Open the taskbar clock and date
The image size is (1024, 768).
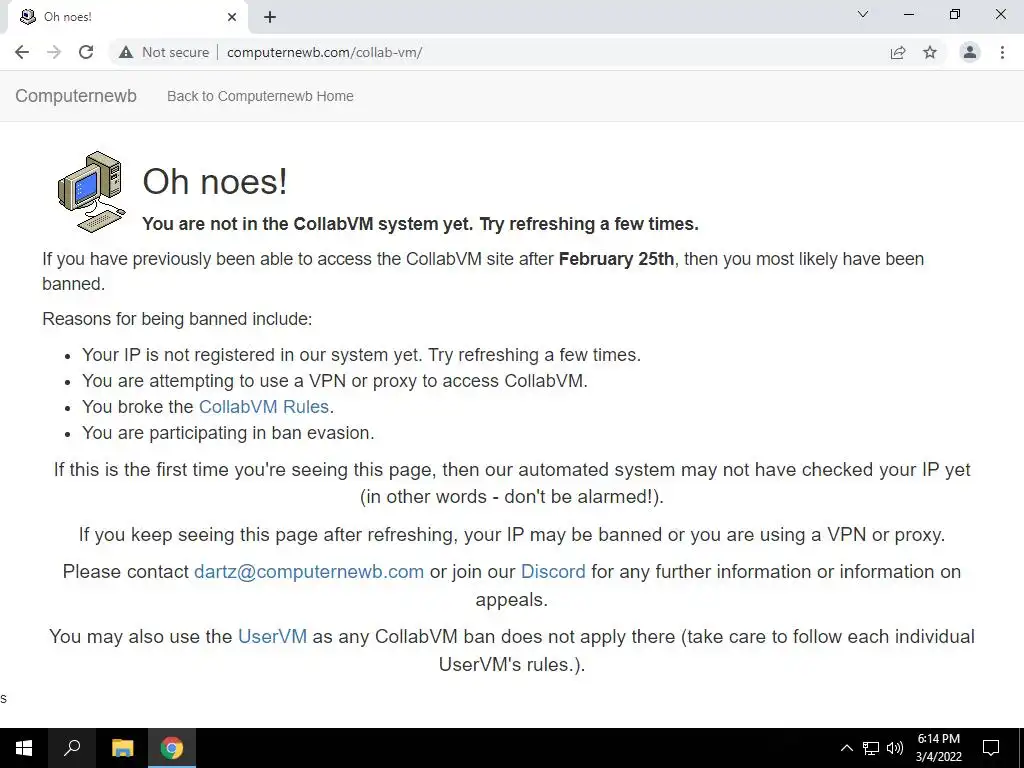click(938, 748)
